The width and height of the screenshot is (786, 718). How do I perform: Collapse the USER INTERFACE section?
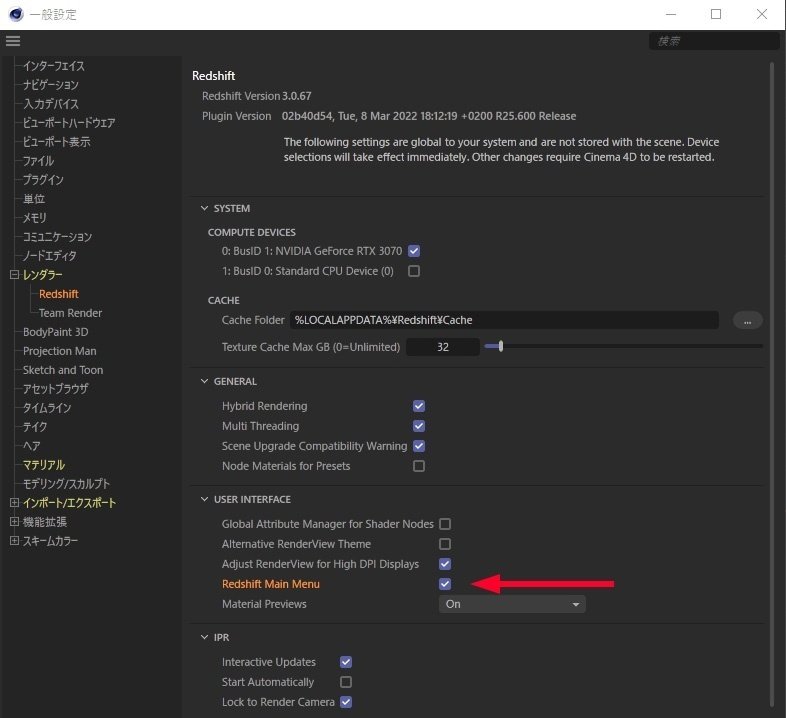click(x=205, y=499)
